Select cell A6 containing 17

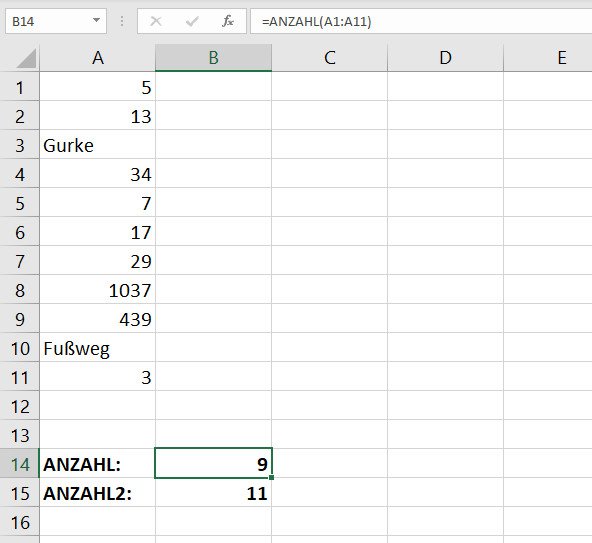[97, 232]
